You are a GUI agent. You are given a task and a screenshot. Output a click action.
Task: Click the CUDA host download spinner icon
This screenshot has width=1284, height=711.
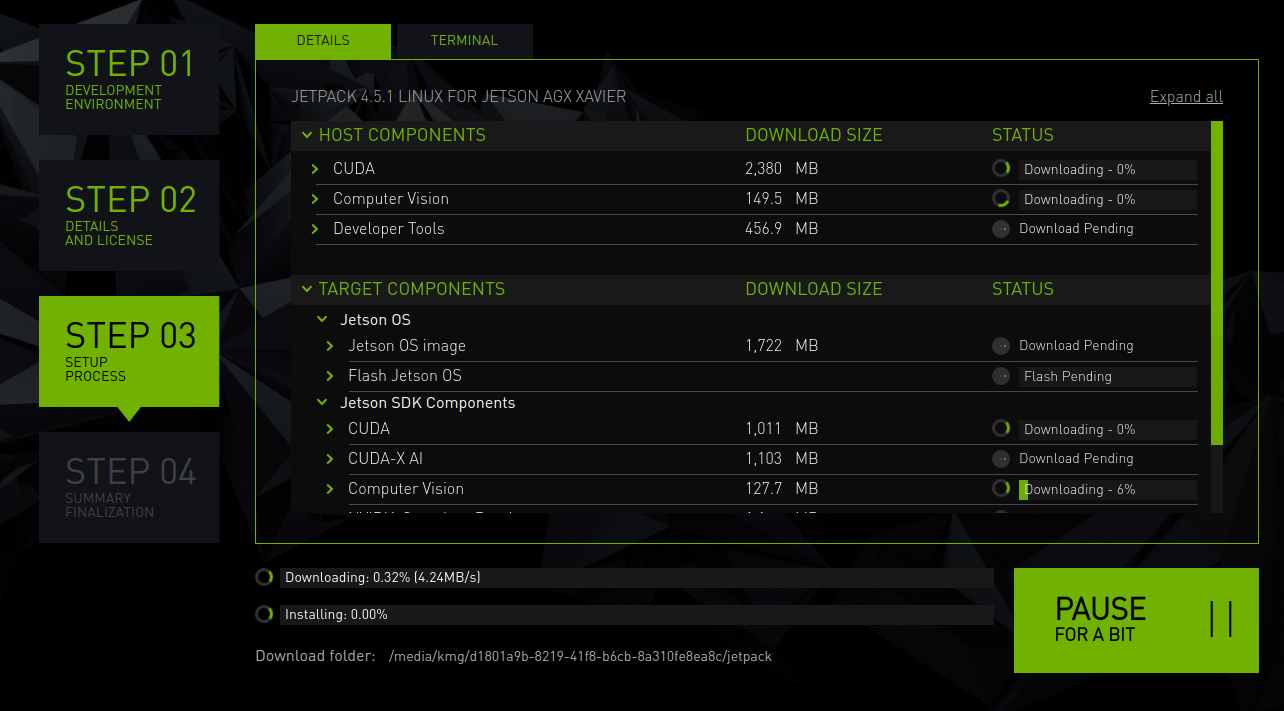point(1001,169)
